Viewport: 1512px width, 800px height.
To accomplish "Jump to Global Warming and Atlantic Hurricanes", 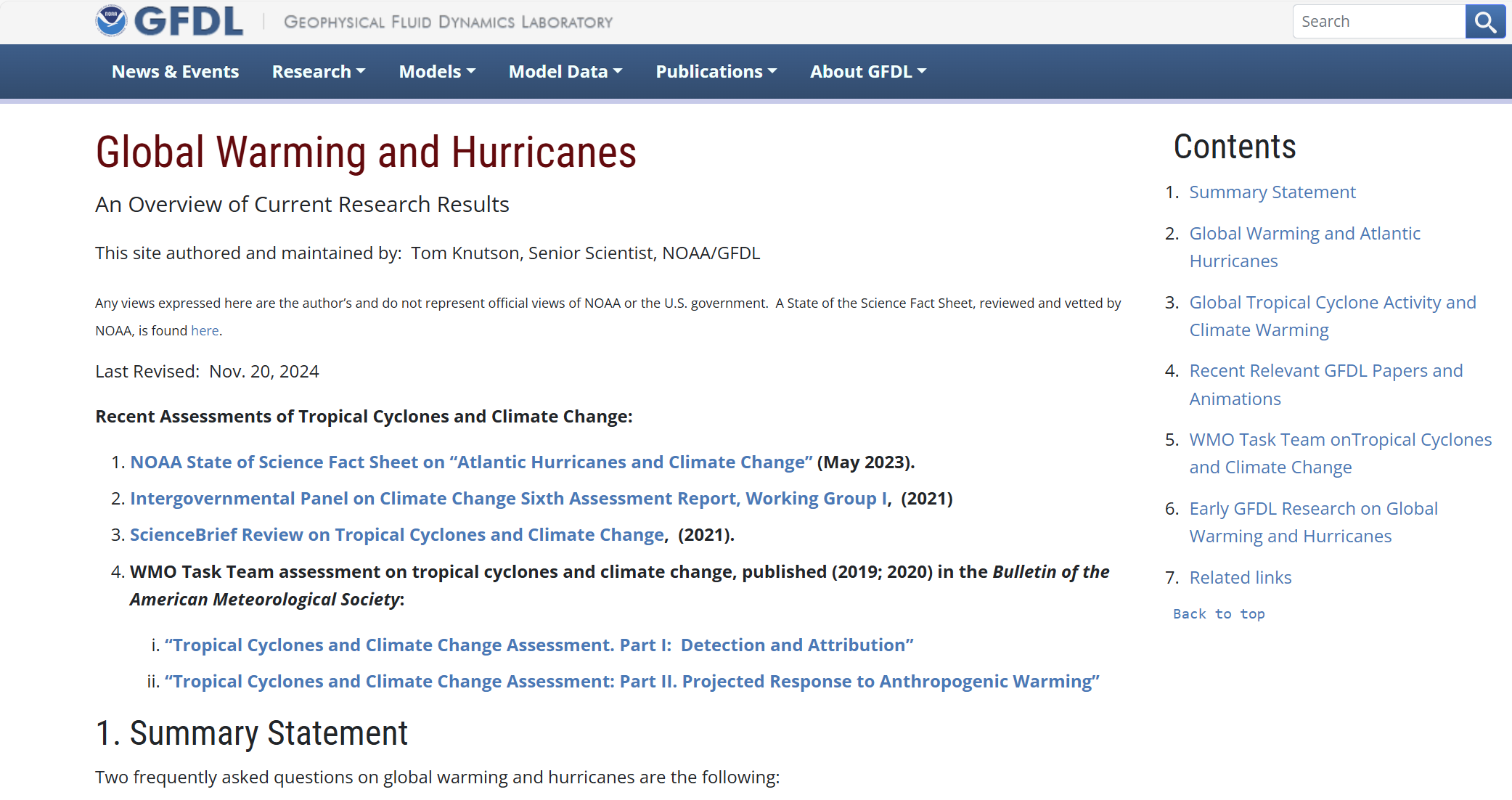I will tap(1304, 234).
